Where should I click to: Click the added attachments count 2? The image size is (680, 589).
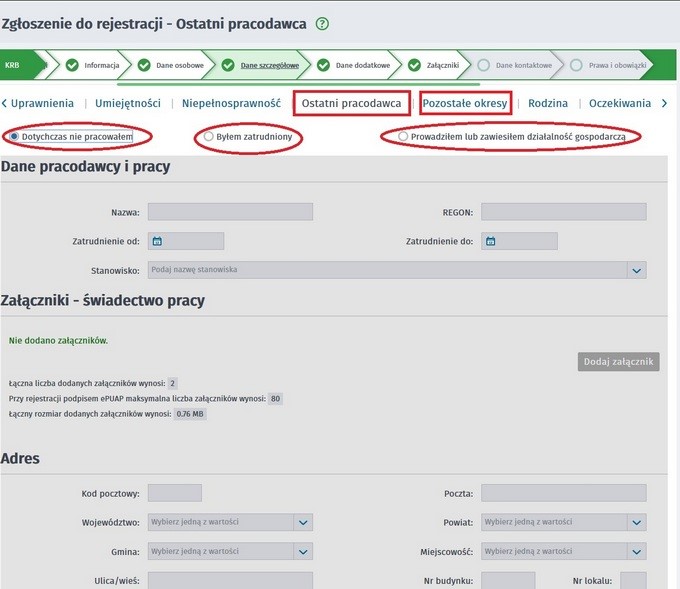click(172, 383)
